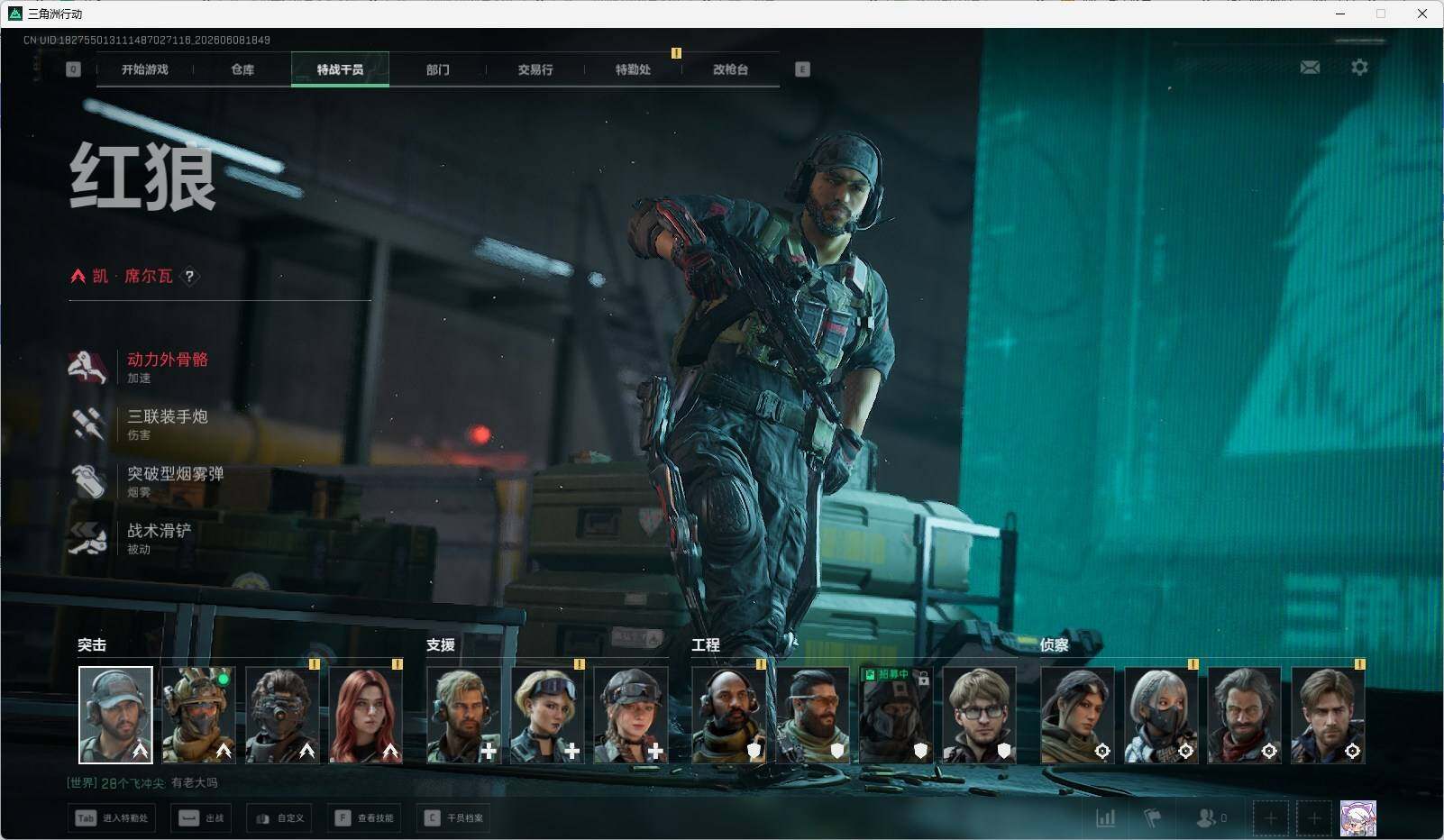The image size is (1444, 840).
Task: Click the 查看技能 view skills button
Action: pyautogui.click(x=364, y=818)
